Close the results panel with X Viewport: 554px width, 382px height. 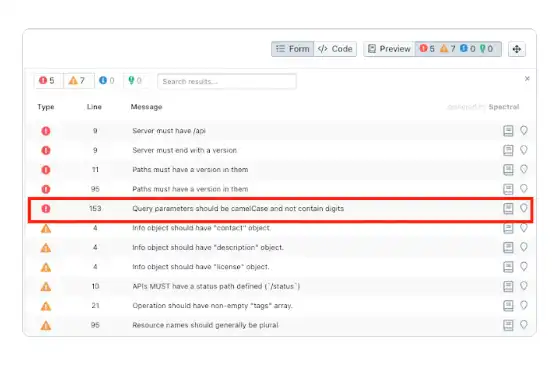pyautogui.click(x=527, y=78)
